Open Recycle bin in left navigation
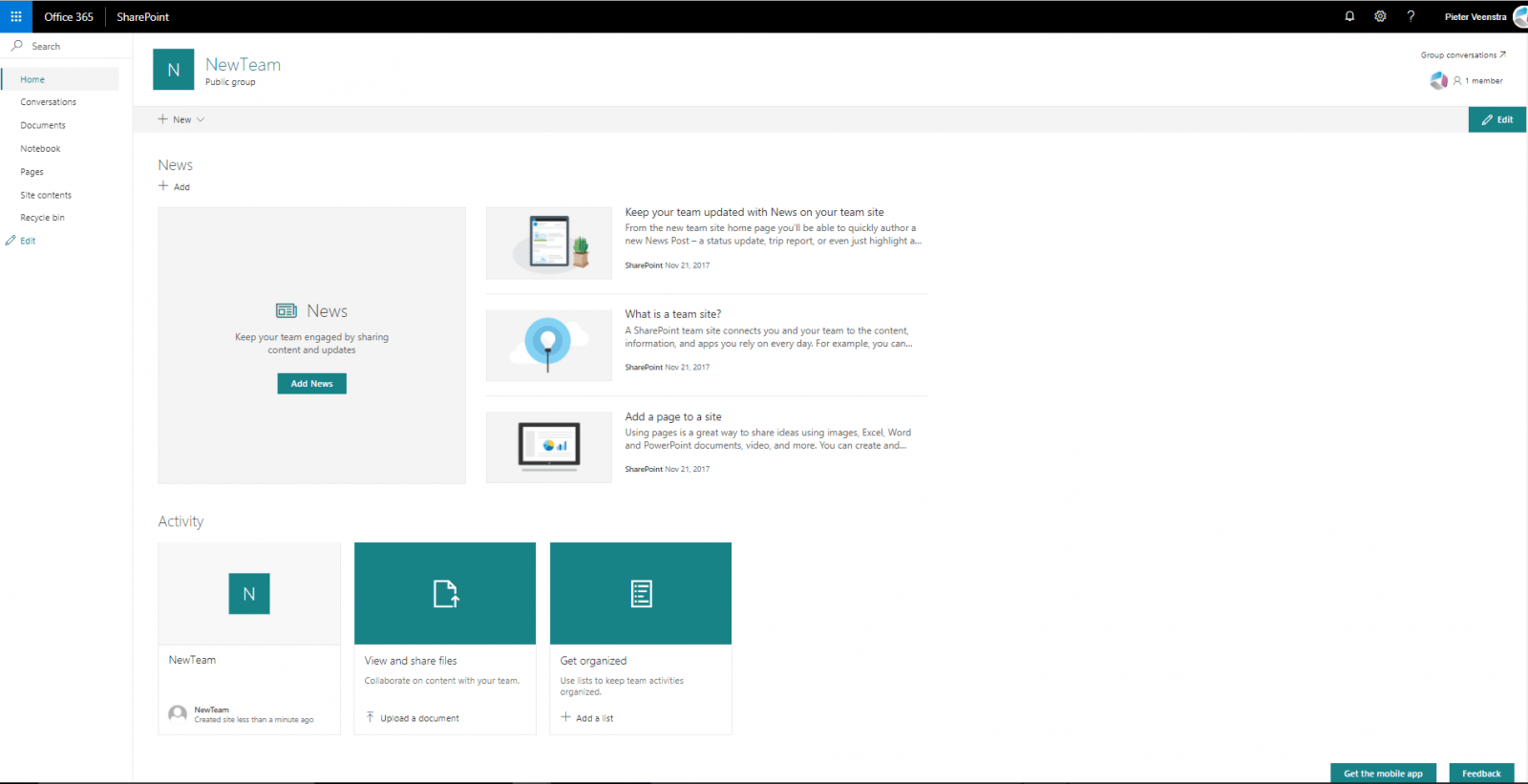1528x784 pixels. coord(43,218)
